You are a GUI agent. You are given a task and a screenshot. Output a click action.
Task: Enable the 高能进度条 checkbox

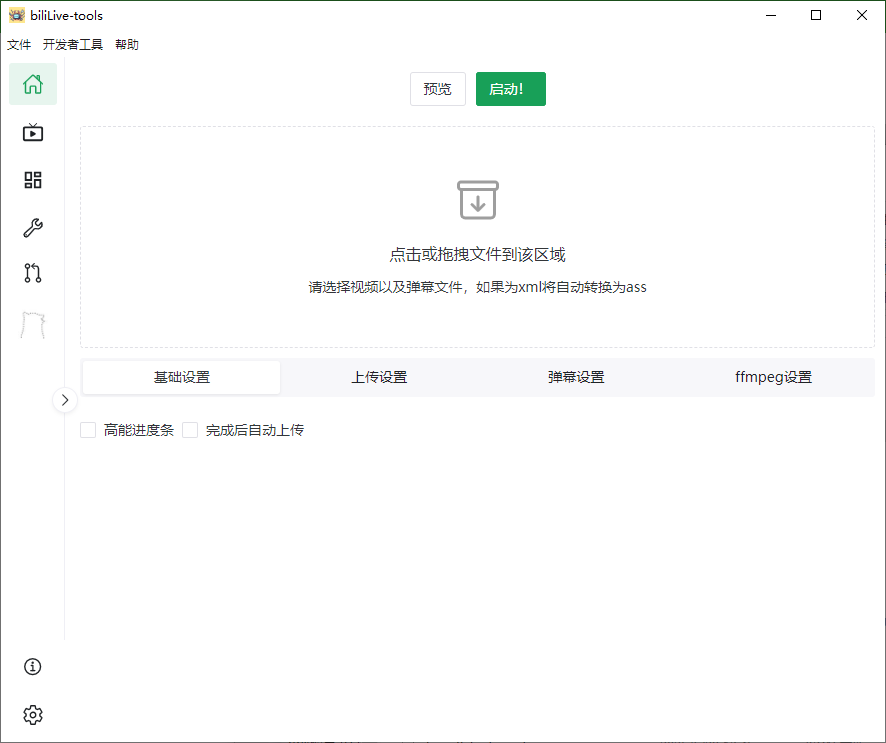[88, 430]
